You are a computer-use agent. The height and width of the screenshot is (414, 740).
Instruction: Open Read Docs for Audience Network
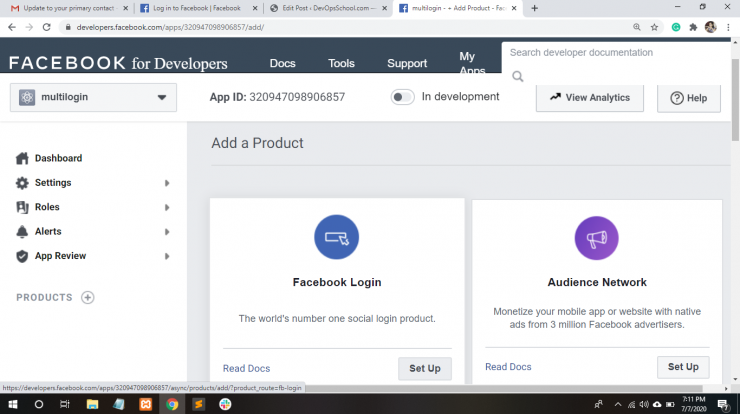(508, 367)
